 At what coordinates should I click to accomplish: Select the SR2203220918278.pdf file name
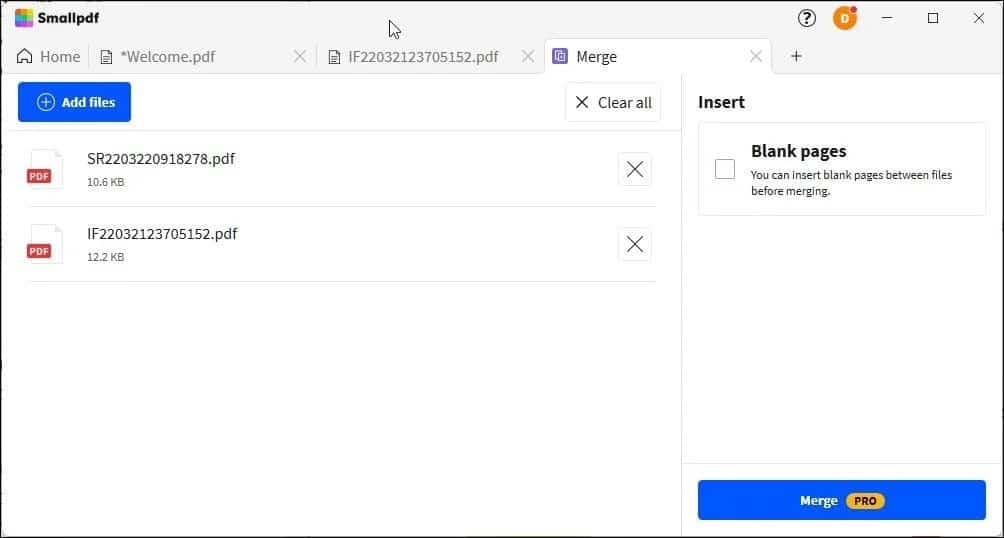point(161,159)
